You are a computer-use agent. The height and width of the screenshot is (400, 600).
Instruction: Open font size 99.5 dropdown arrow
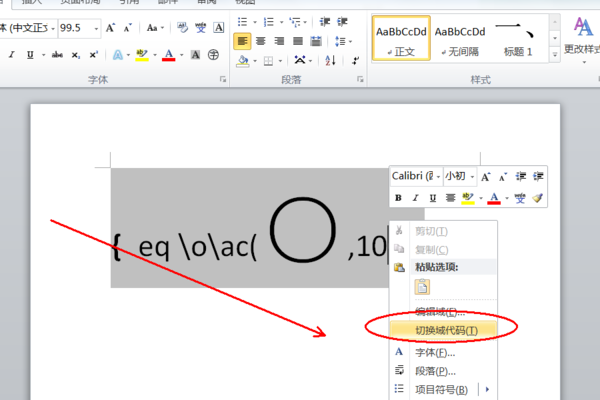[x=96, y=28]
